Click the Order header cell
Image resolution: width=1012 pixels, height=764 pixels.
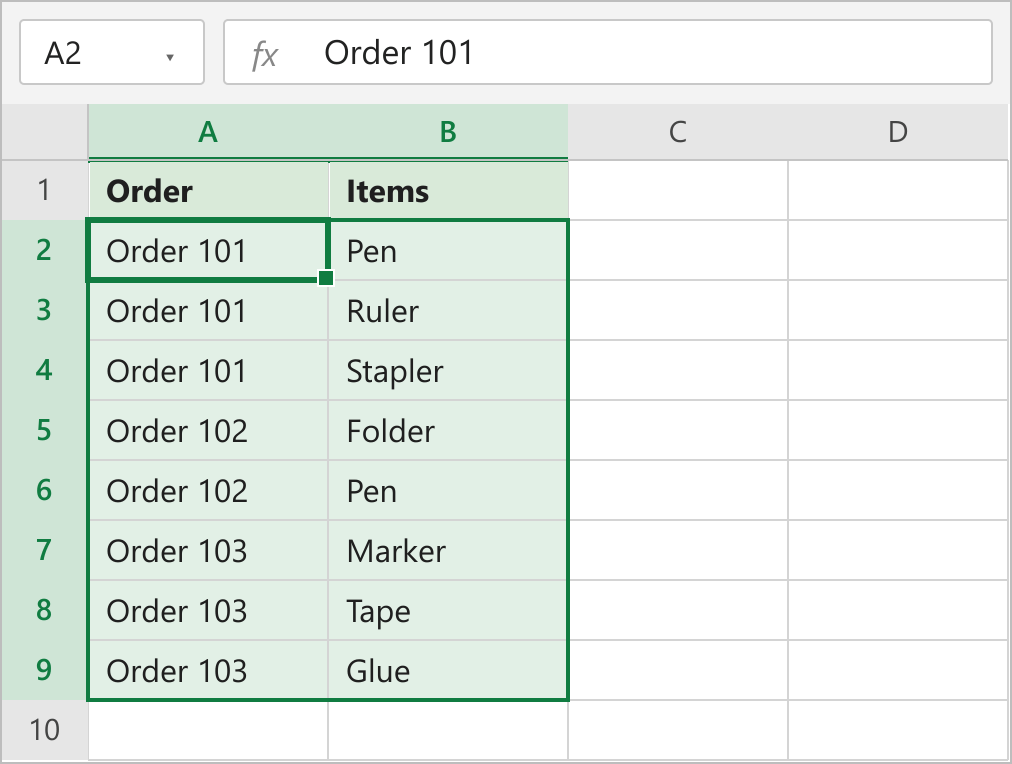click(208, 190)
